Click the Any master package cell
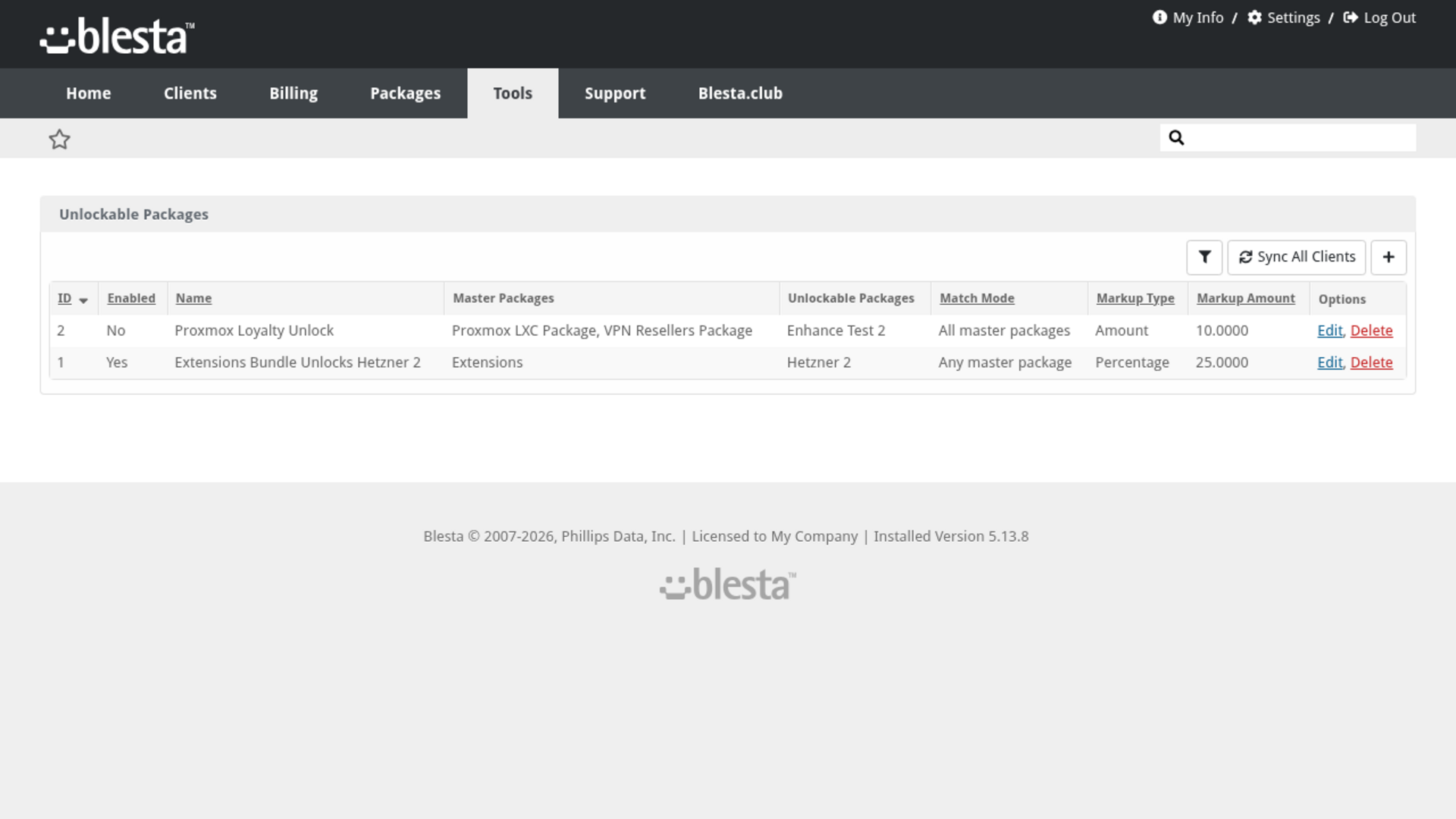The width and height of the screenshot is (1456, 819). [1005, 362]
